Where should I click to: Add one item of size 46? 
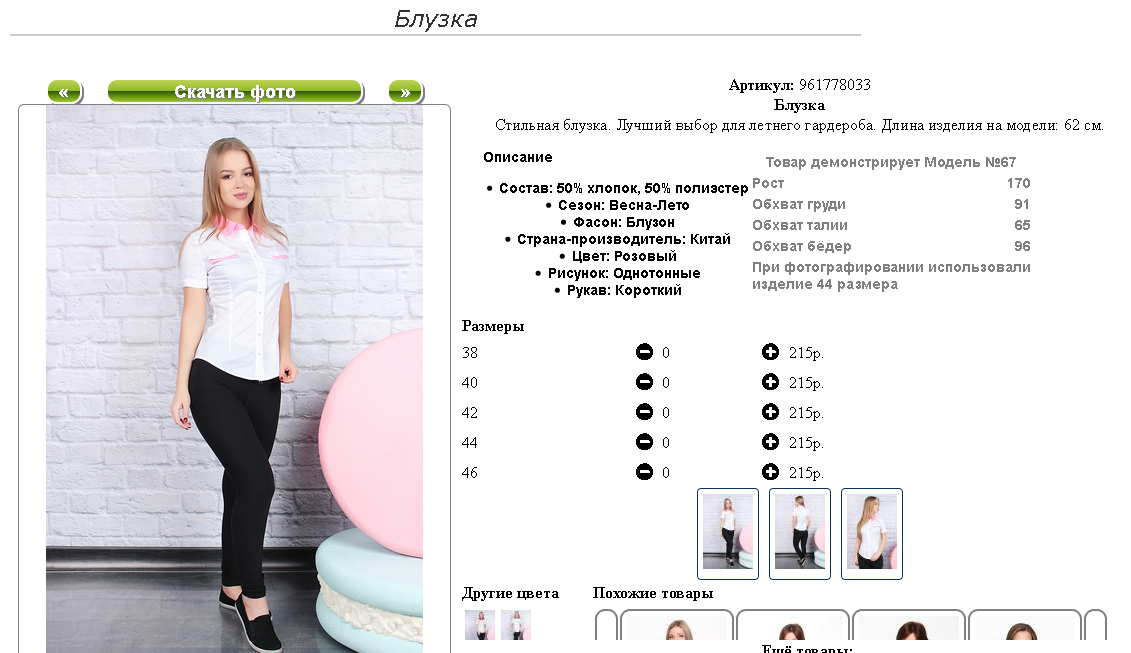coord(770,472)
